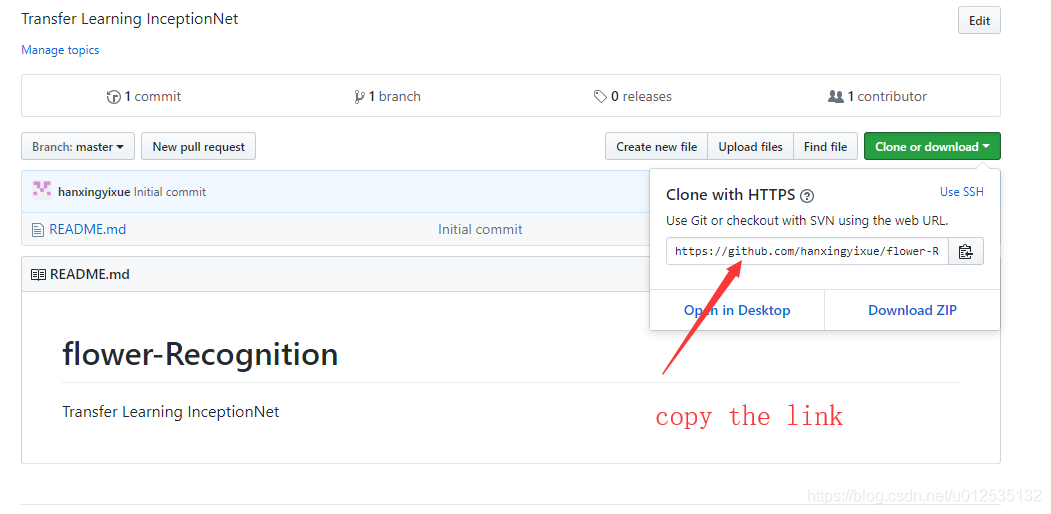Open the 0 releases link
The height and width of the screenshot is (514, 1051).
(x=633, y=97)
